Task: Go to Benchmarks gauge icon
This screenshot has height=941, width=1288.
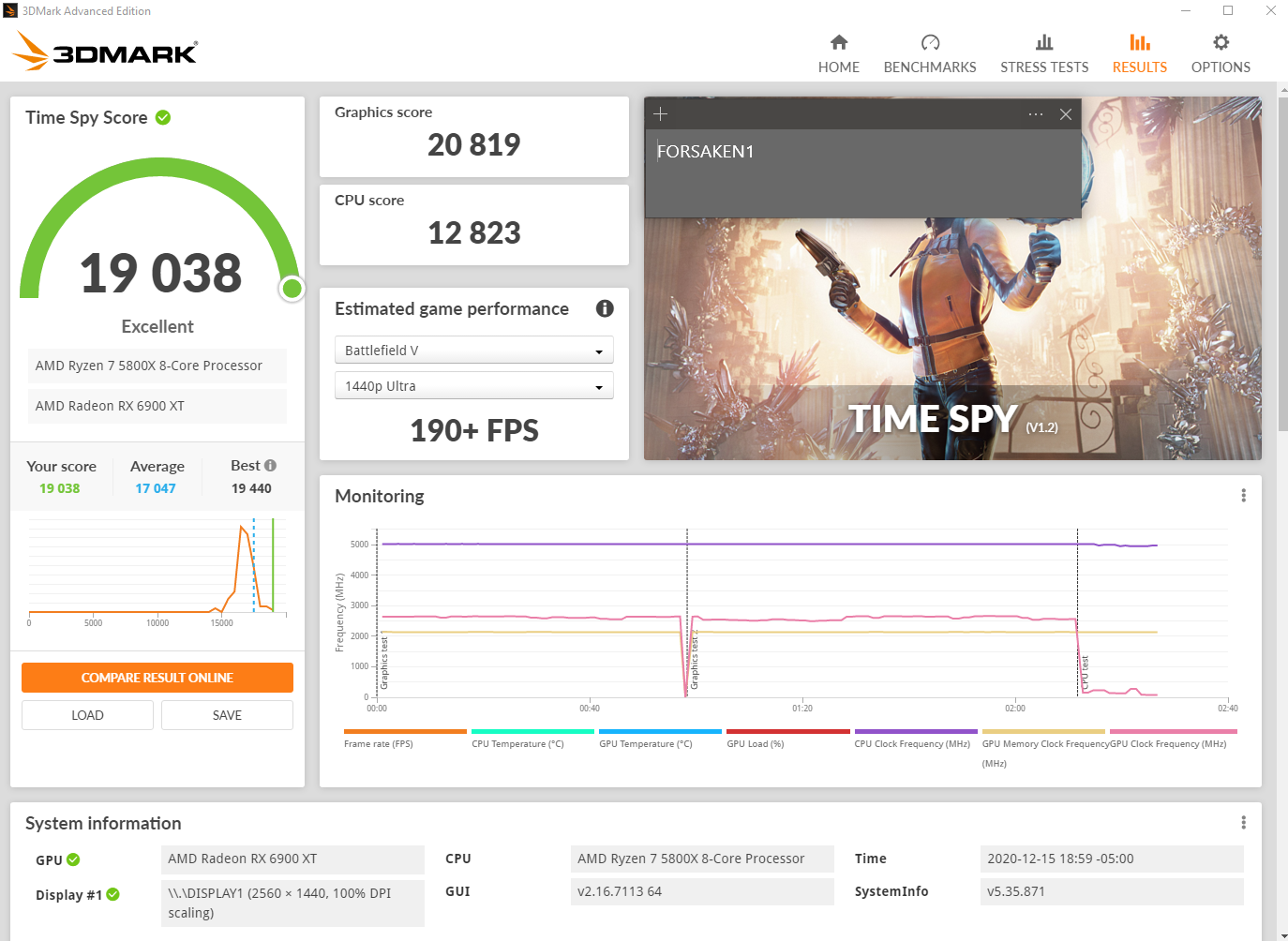Action: (x=929, y=43)
